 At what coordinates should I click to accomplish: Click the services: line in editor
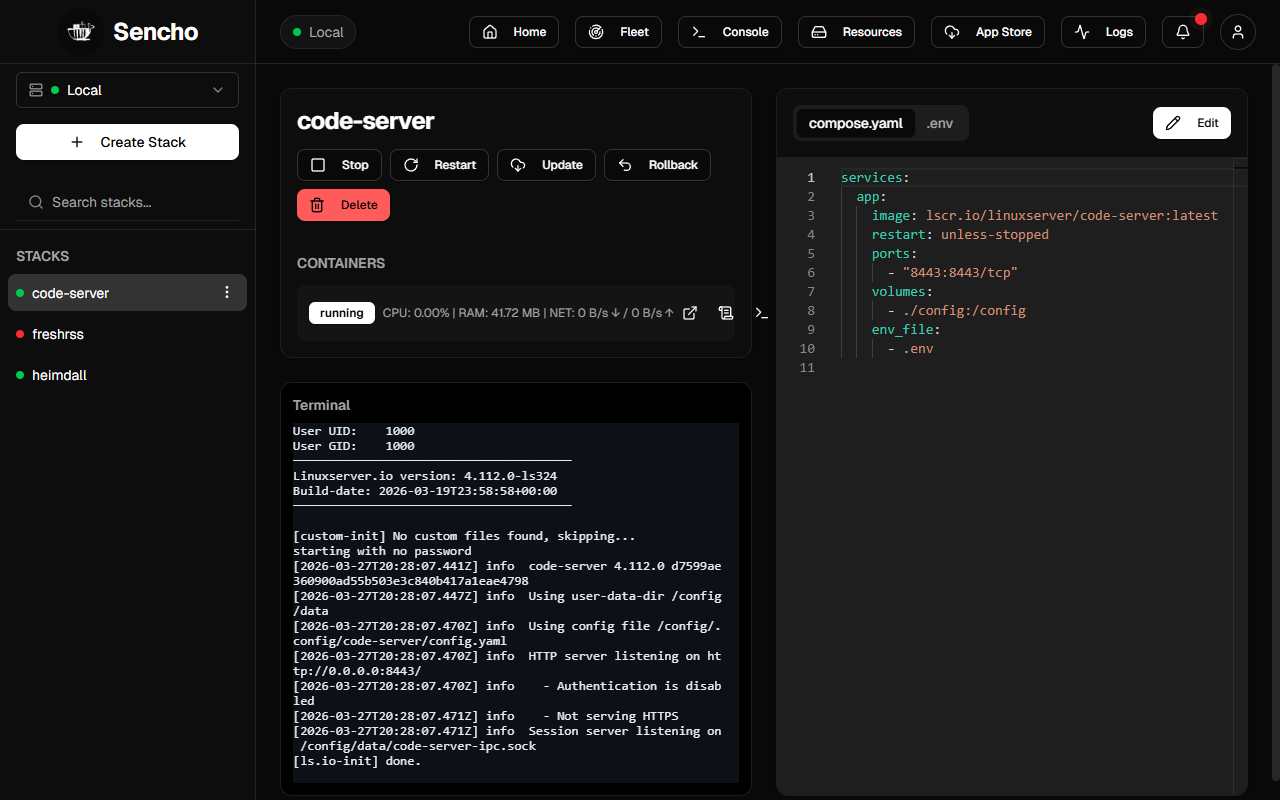tap(875, 178)
